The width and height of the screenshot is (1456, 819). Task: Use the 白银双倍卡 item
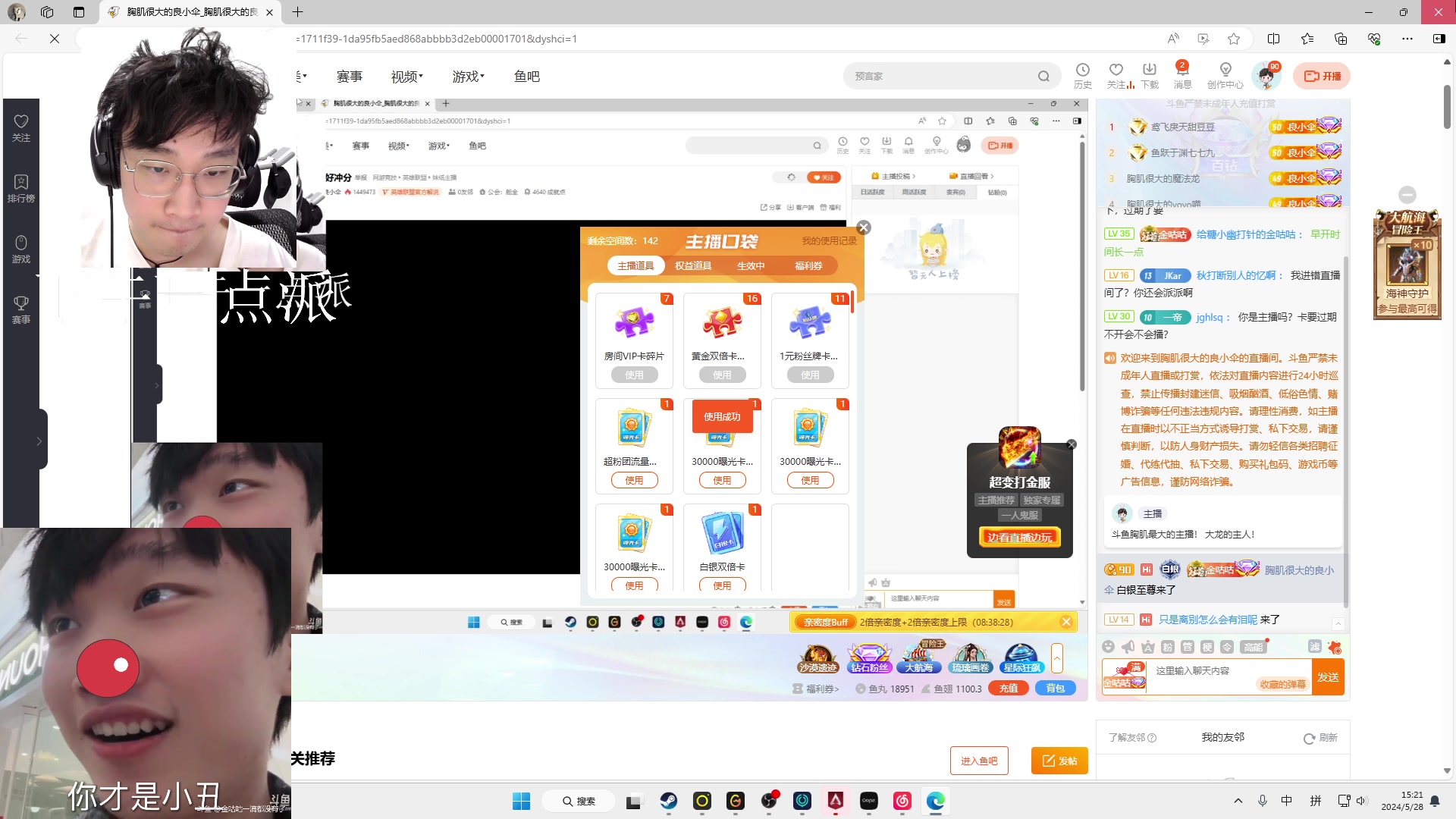tap(722, 585)
